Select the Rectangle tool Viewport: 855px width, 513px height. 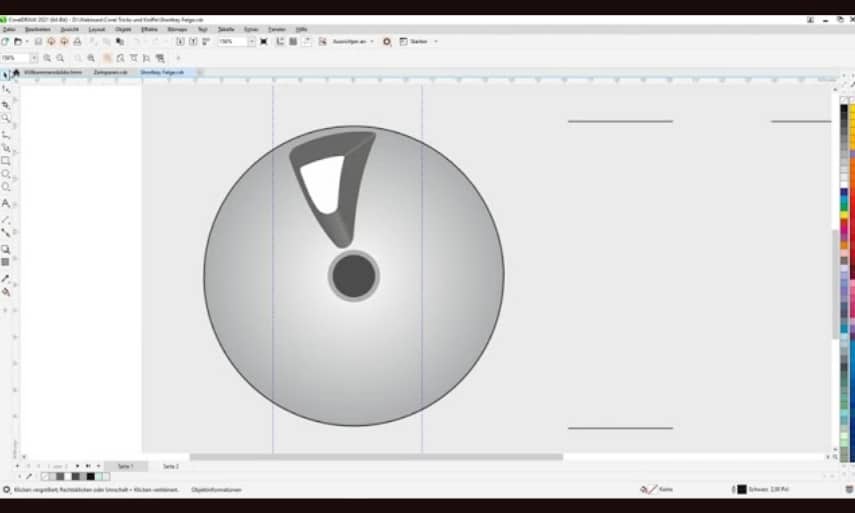pos(6,160)
